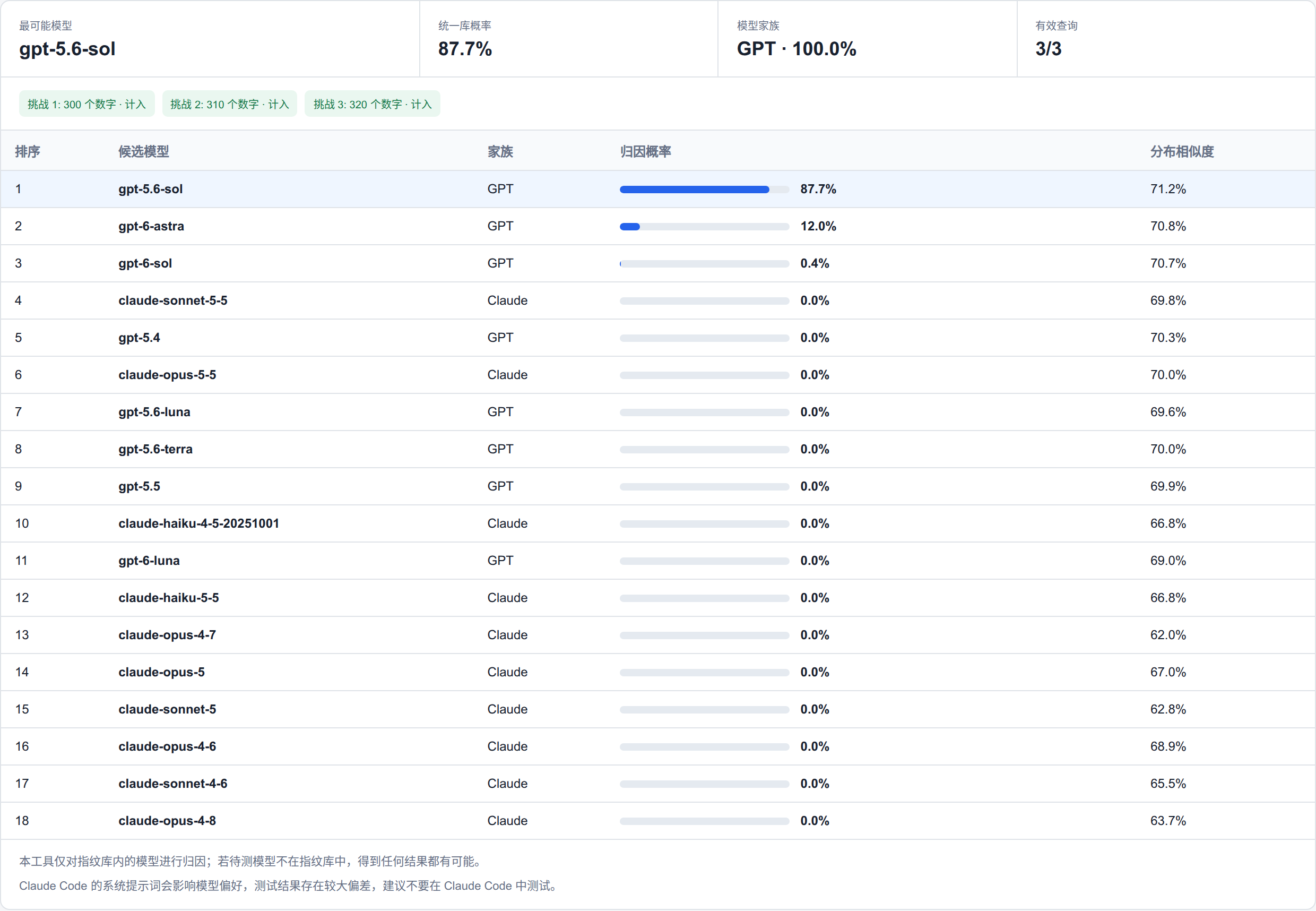The width and height of the screenshot is (1316, 911).
Task: Click the GPT · 100.0% model family value
Action: 796,48
